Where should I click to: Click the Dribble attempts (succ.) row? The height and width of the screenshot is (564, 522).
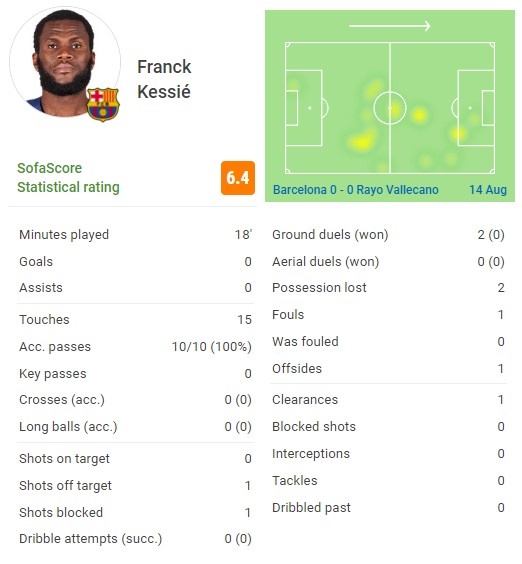(x=135, y=539)
